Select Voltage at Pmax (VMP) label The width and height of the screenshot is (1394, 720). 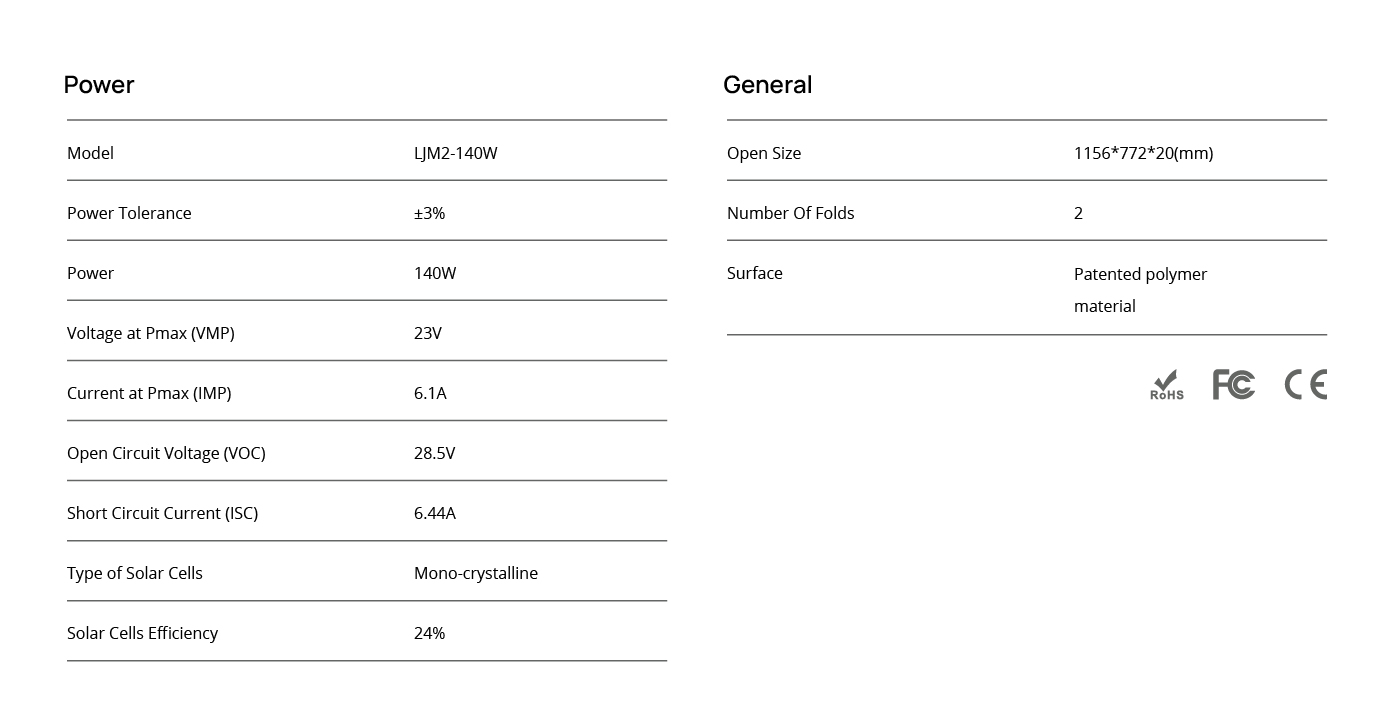[x=151, y=333]
